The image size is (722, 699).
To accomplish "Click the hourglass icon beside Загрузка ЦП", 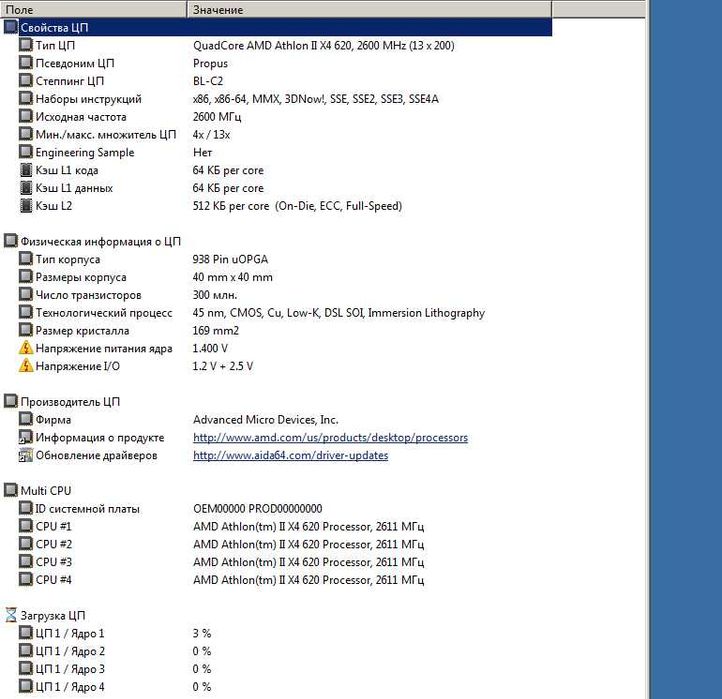I will tap(11, 615).
